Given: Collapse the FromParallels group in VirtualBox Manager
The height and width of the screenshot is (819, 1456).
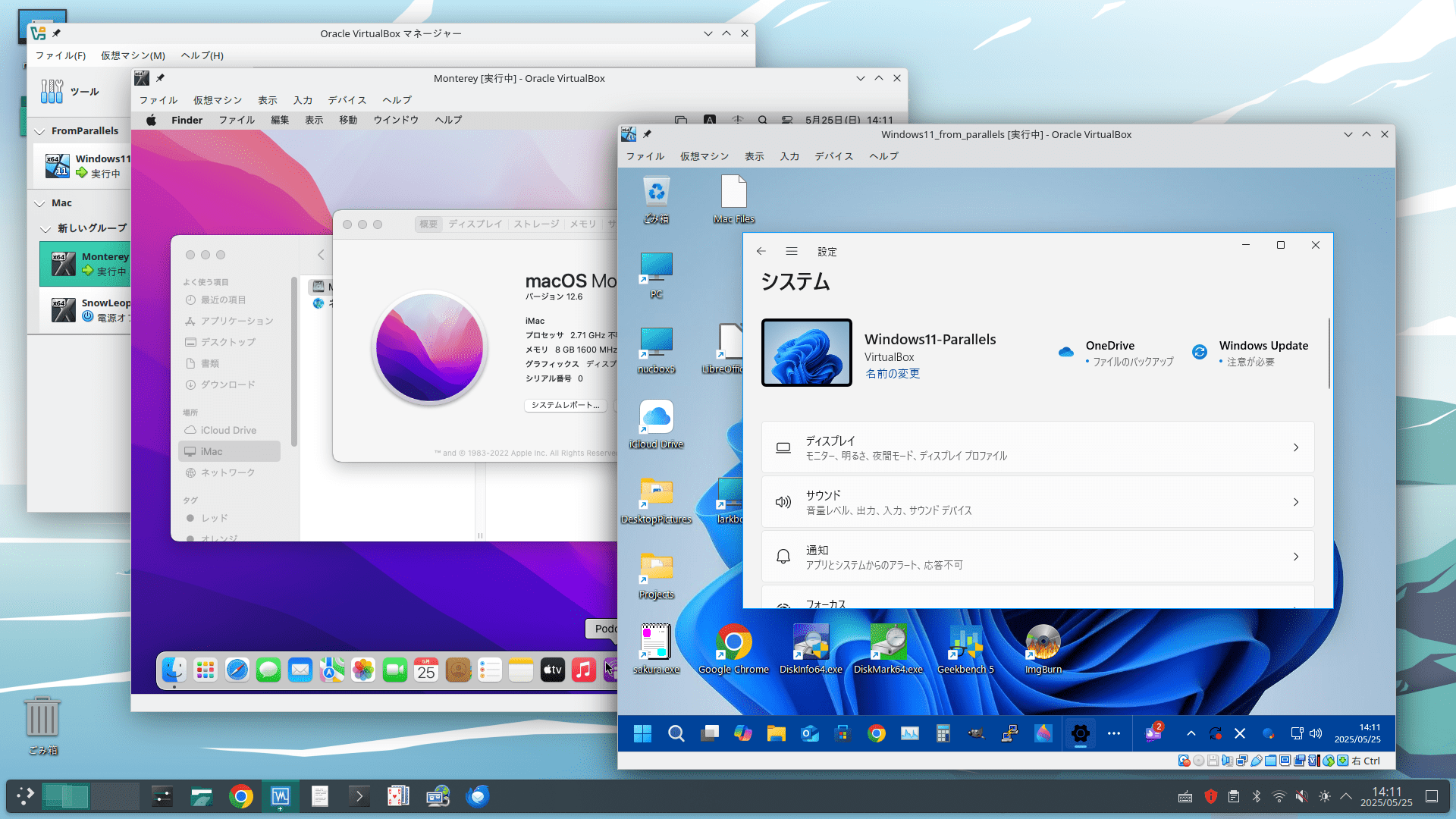Looking at the screenshot, I should point(39,131).
